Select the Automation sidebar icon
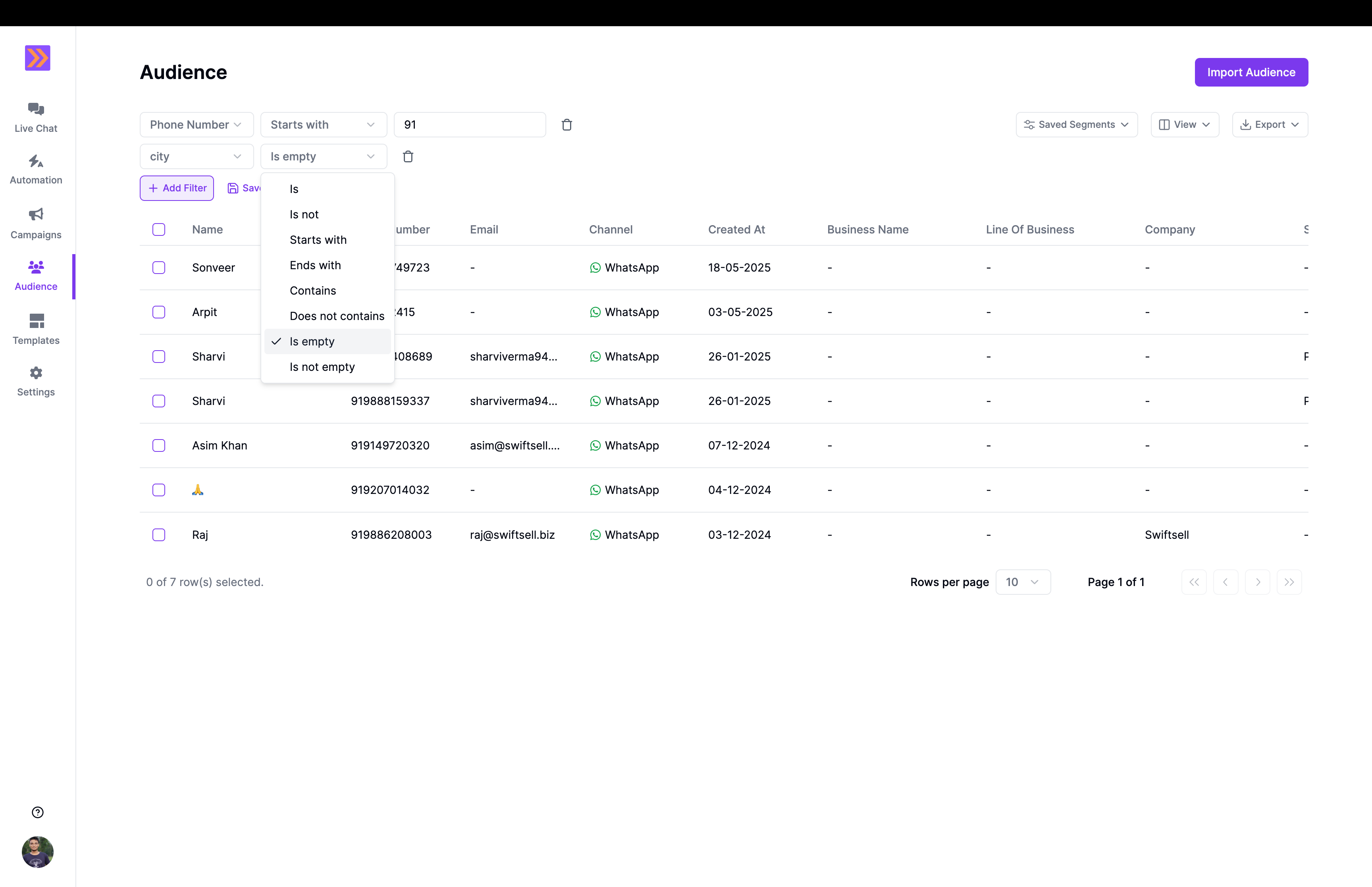The width and height of the screenshot is (1372, 887). click(36, 169)
